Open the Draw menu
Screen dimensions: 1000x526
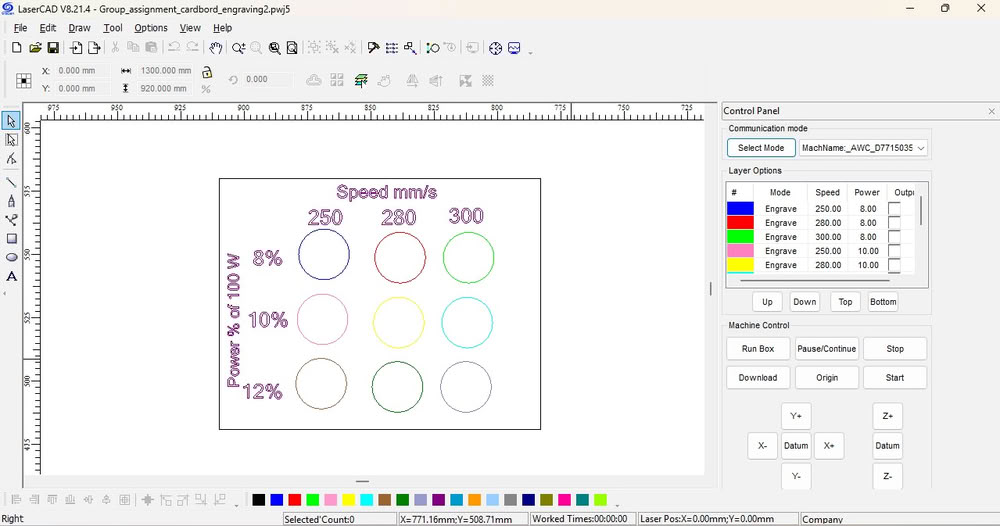(x=80, y=28)
